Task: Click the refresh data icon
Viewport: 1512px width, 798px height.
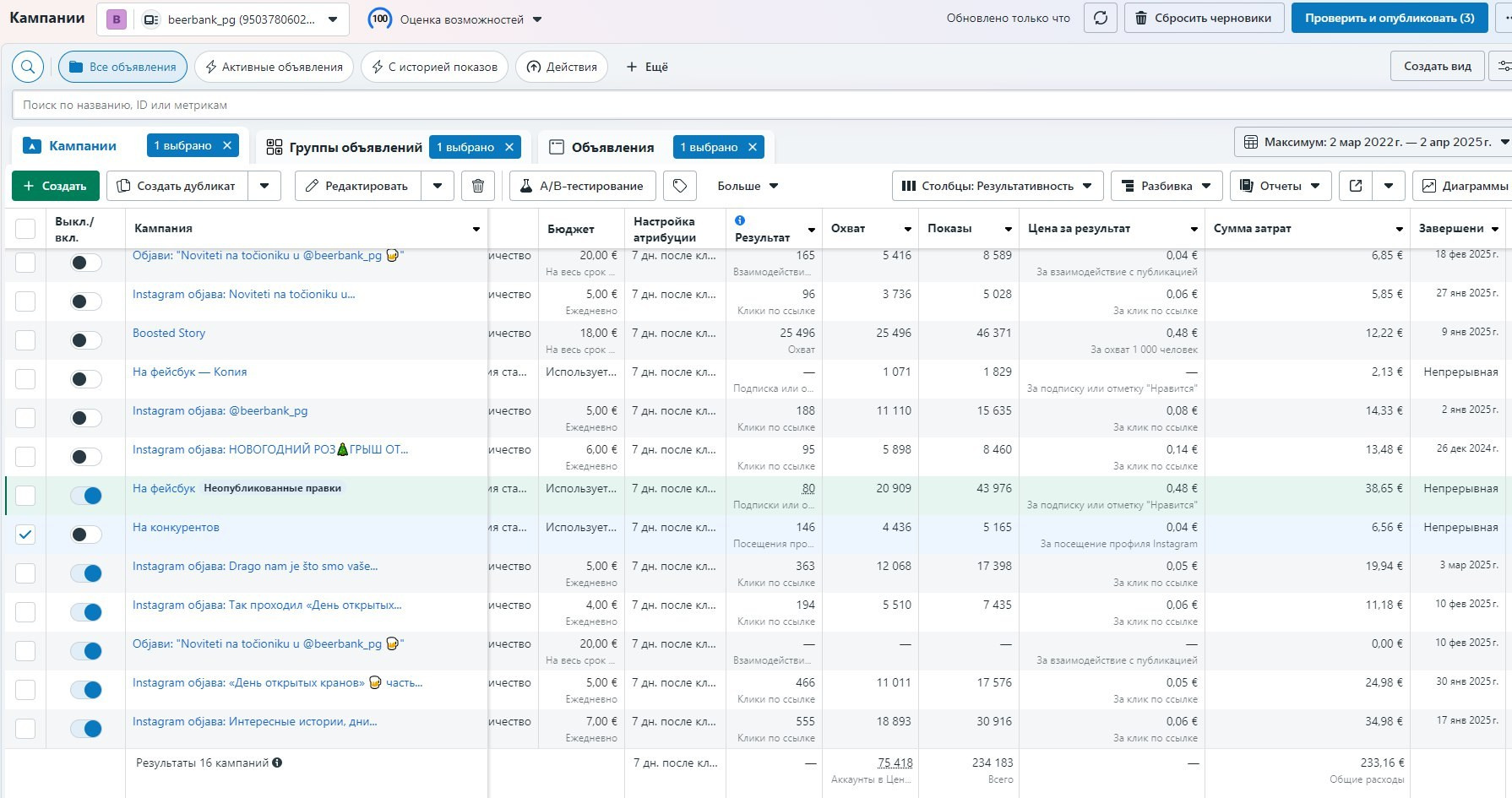Action: pos(1100,18)
